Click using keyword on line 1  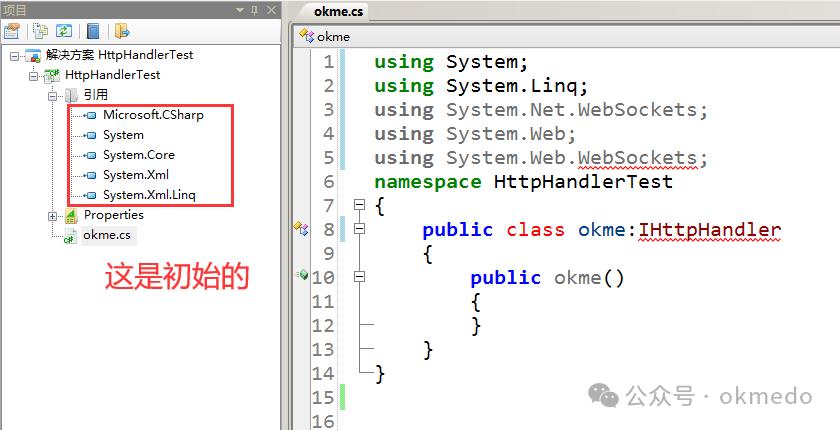click(x=404, y=63)
